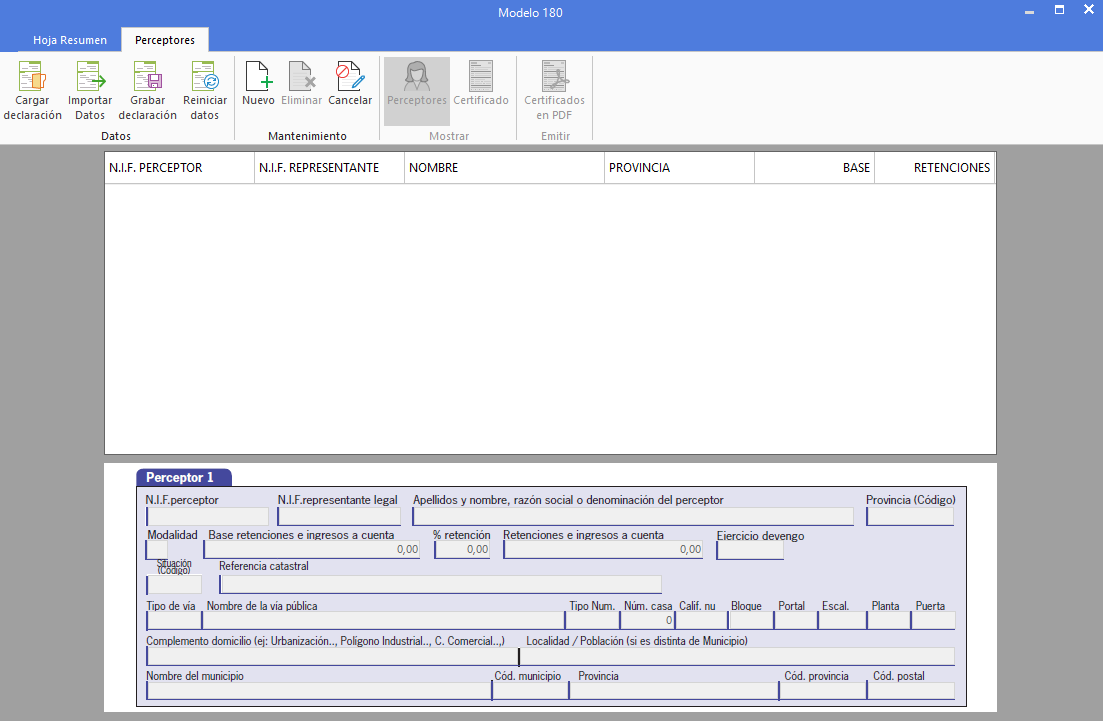Close the Modelo 180 window
This screenshot has width=1103, height=721.
point(1089,10)
